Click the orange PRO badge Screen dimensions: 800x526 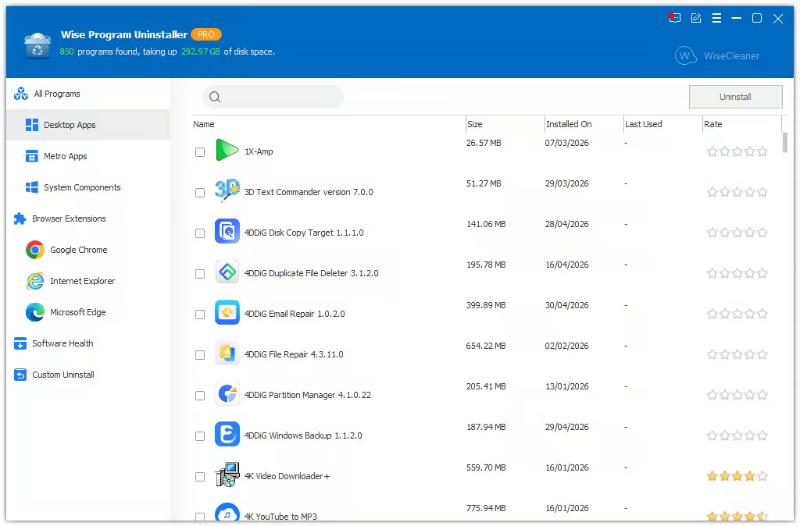click(x=206, y=34)
